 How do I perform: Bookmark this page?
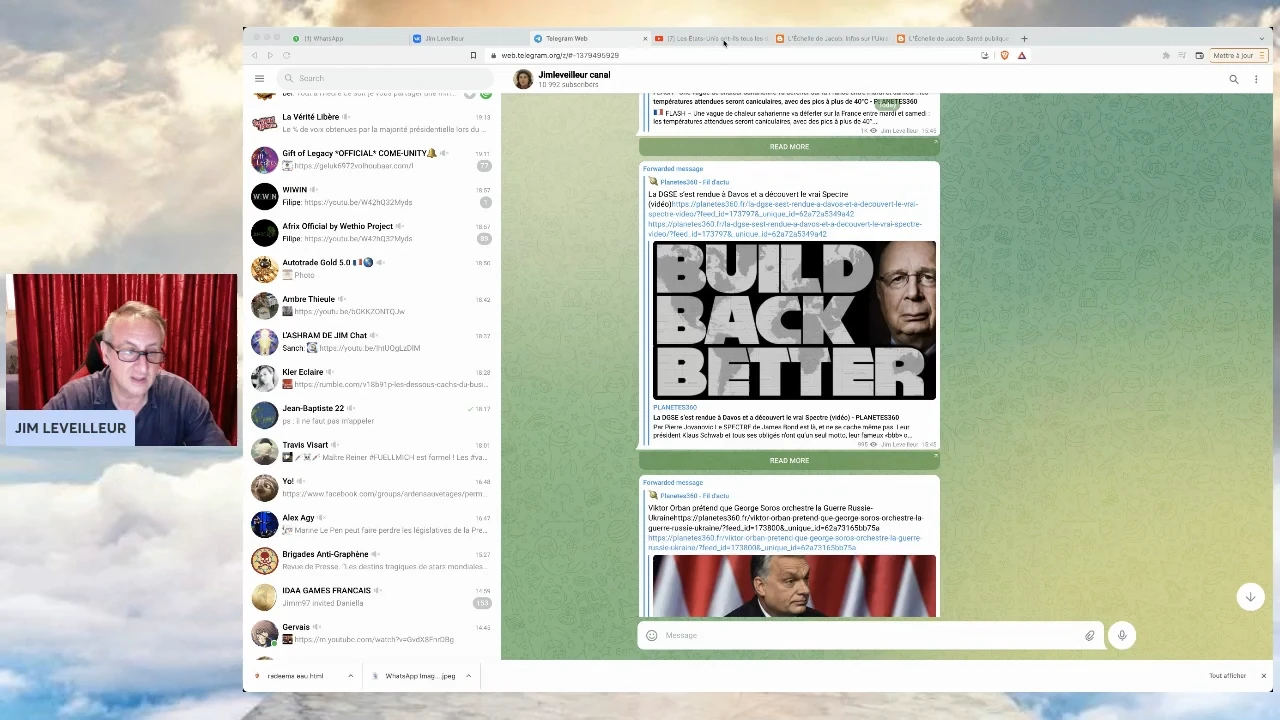pyautogui.click(x=473, y=55)
